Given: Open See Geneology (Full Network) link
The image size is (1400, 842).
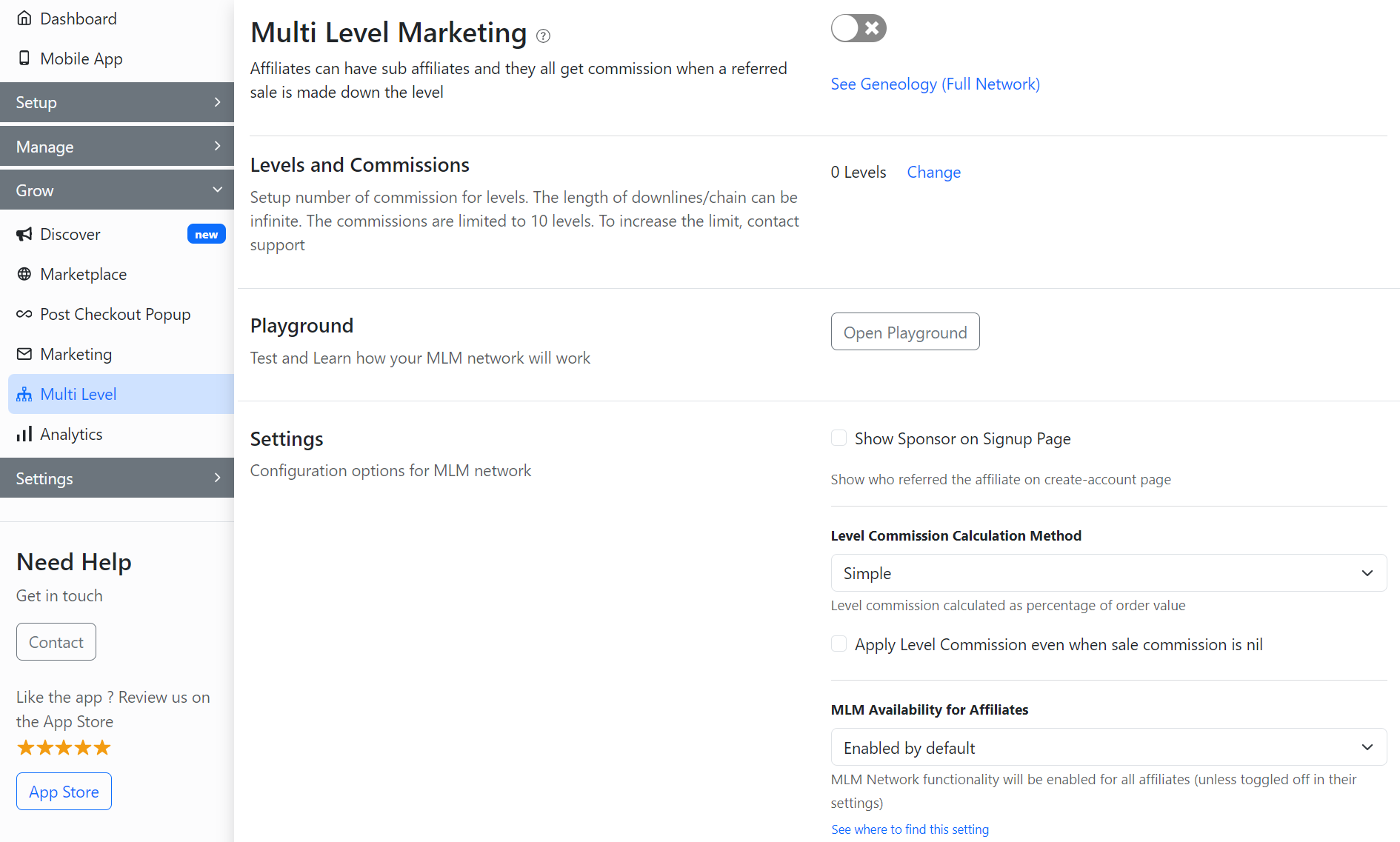Looking at the screenshot, I should pos(935,84).
